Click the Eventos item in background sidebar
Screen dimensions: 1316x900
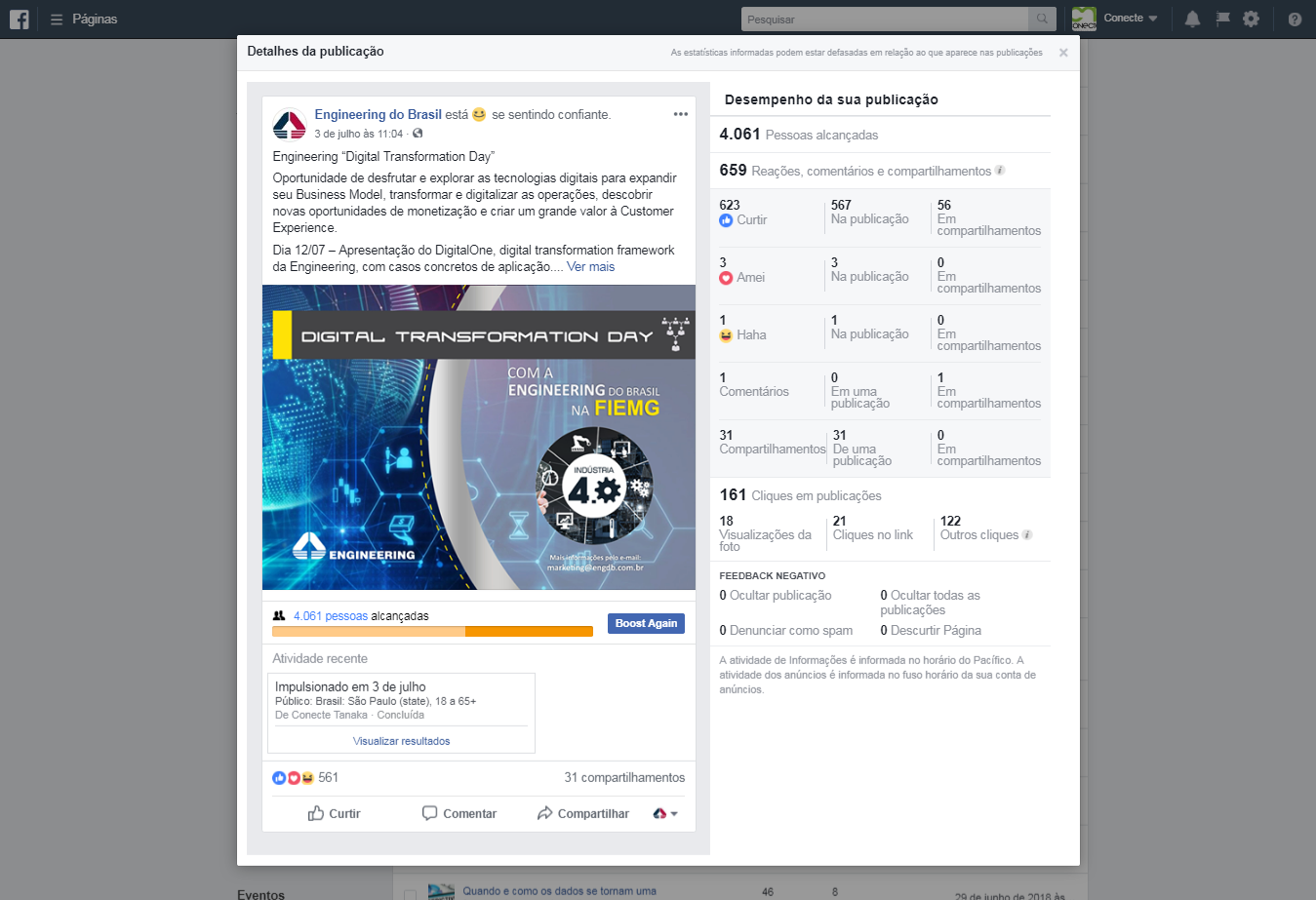pyautogui.click(x=261, y=894)
